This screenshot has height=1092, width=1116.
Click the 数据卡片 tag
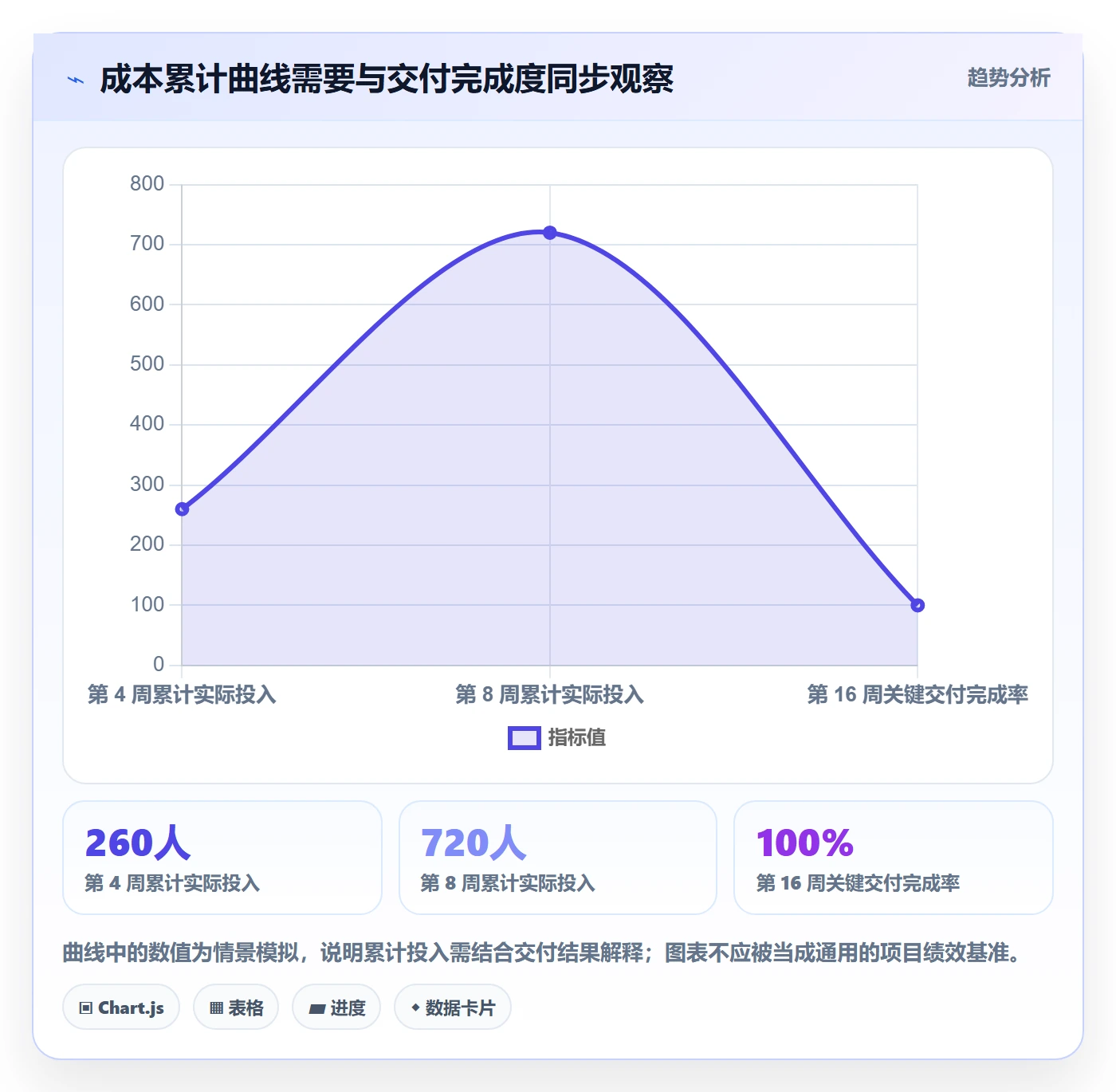[453, 1008]
